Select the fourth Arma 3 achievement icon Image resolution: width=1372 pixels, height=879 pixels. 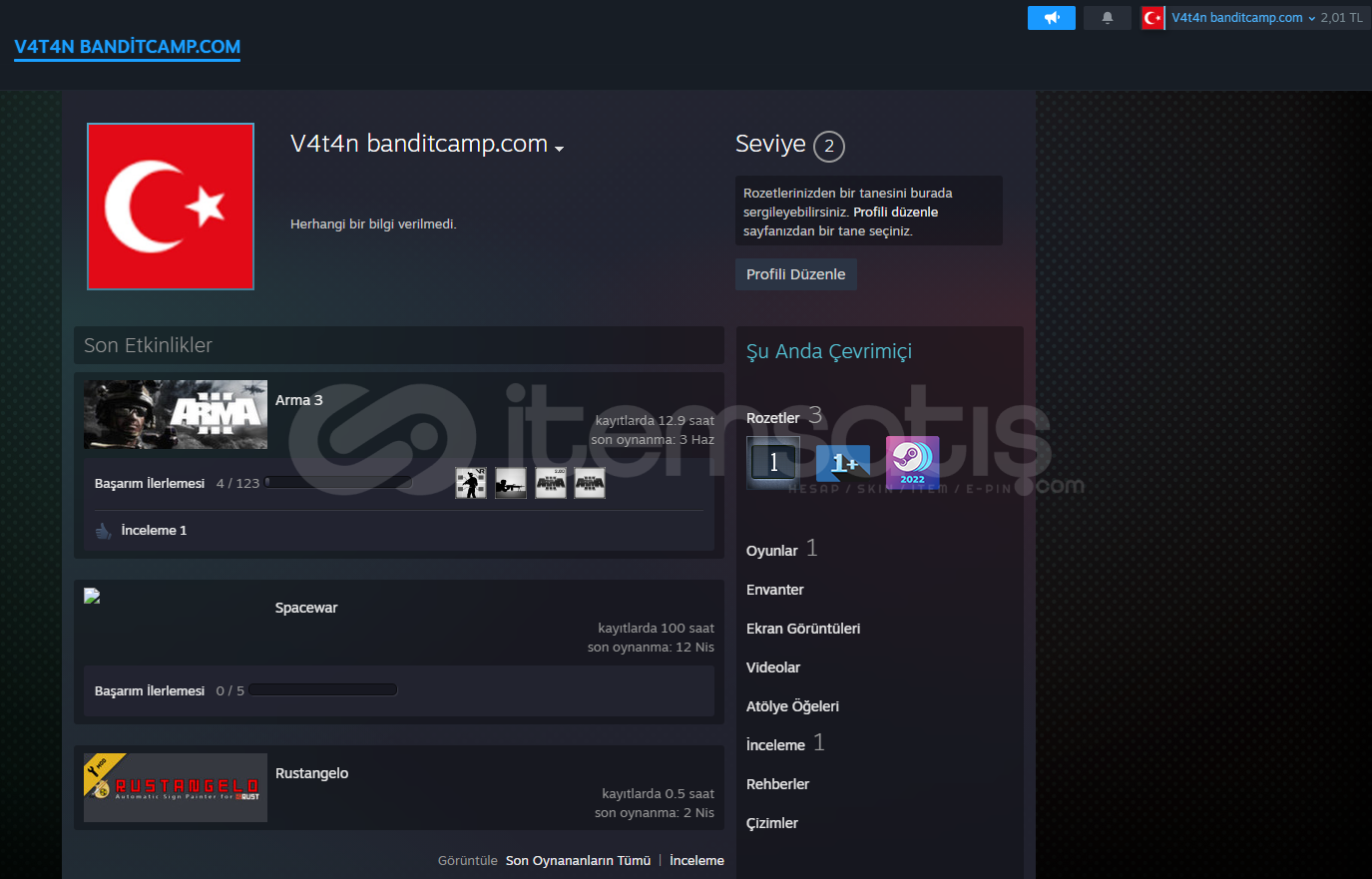click(x=590, y=483)
